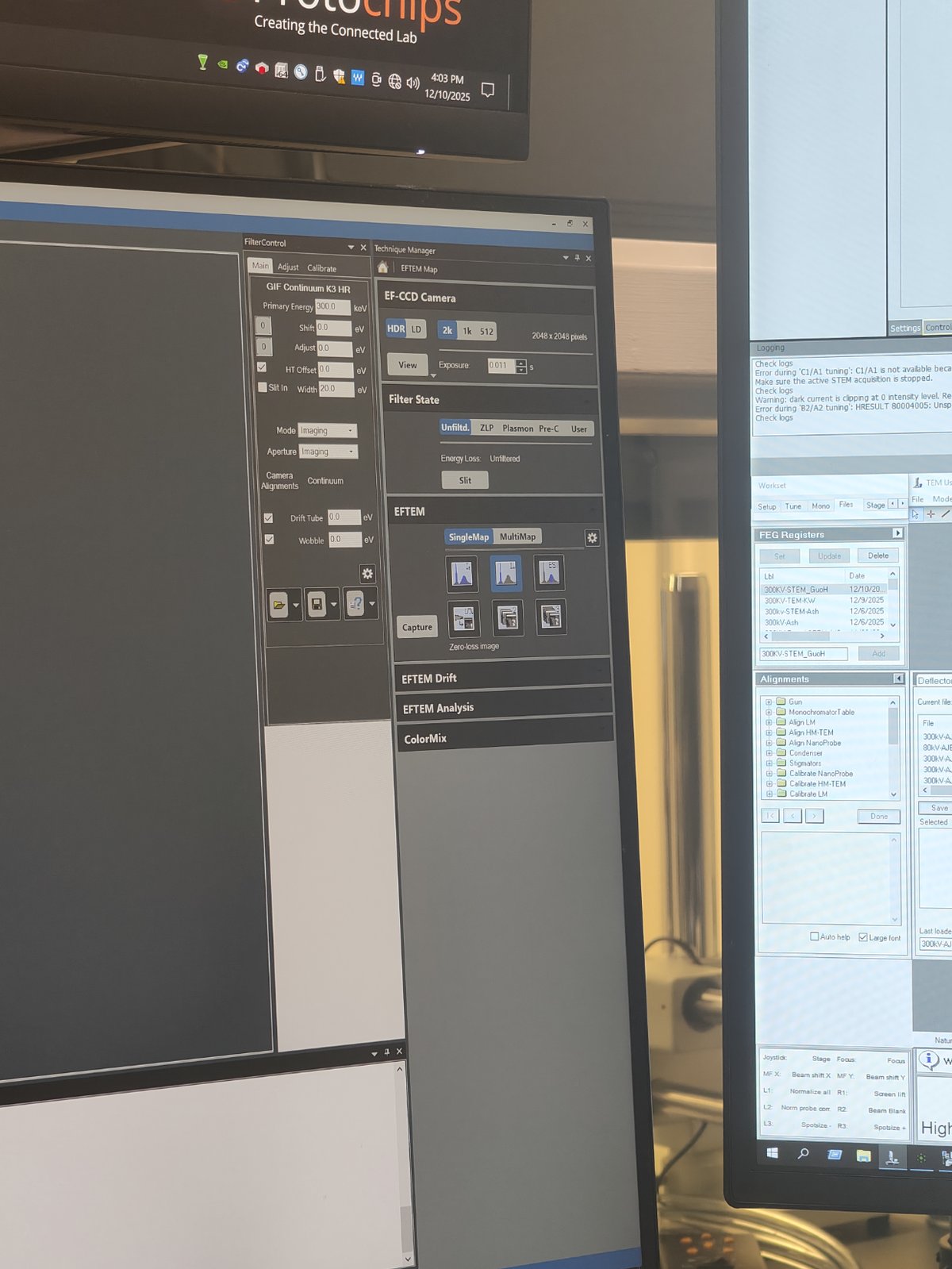Switch to the Calibrate tab in FilterControl
The height and width of the screenshot is (1269, 952).
(x=321, y=268)
